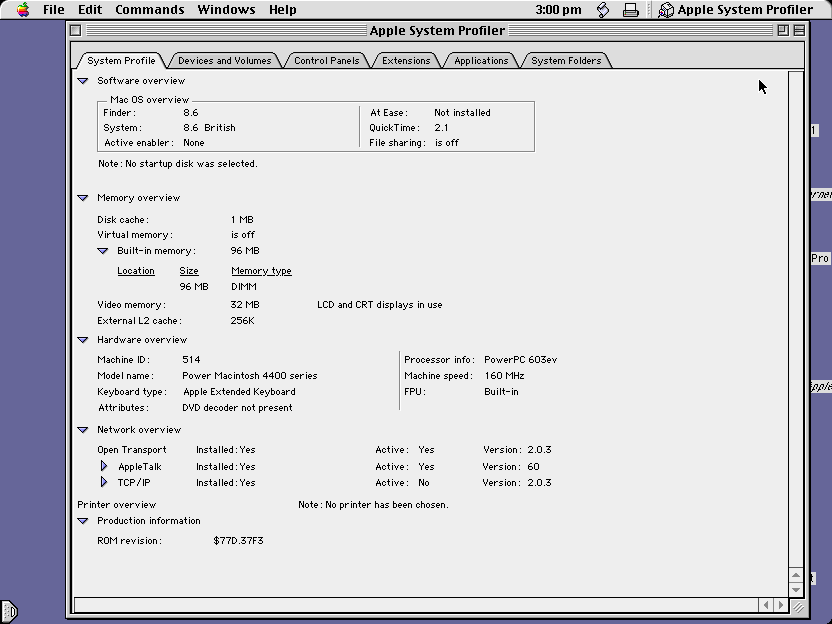Click the 3:00 pm menu bar clock

558,10
